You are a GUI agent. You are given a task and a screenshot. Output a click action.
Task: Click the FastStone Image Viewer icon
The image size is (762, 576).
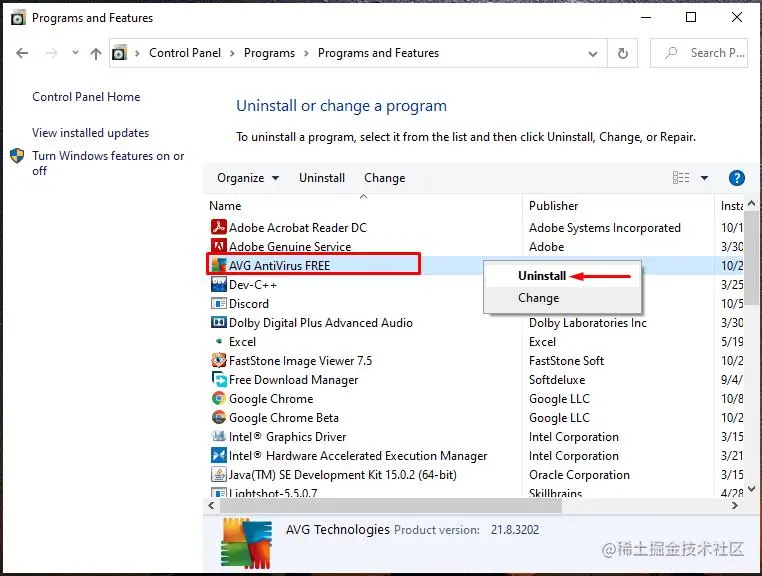coord(219,360)
